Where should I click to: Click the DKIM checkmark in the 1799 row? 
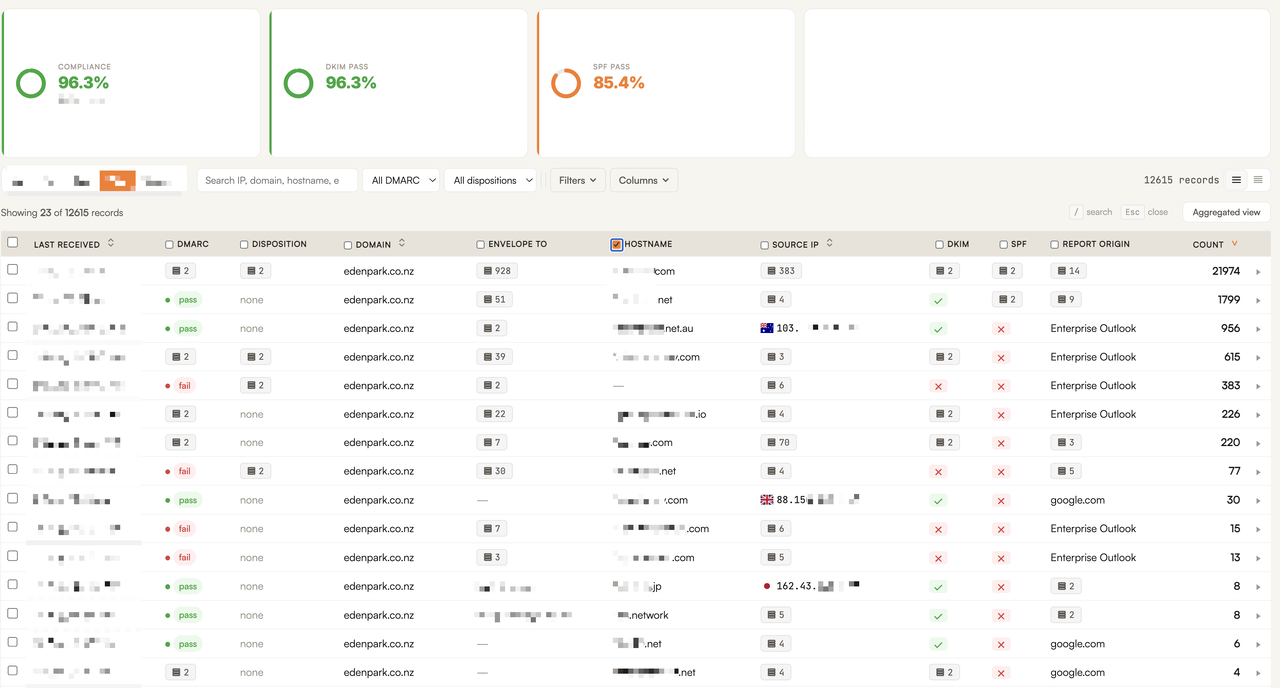tap(938, 300)
